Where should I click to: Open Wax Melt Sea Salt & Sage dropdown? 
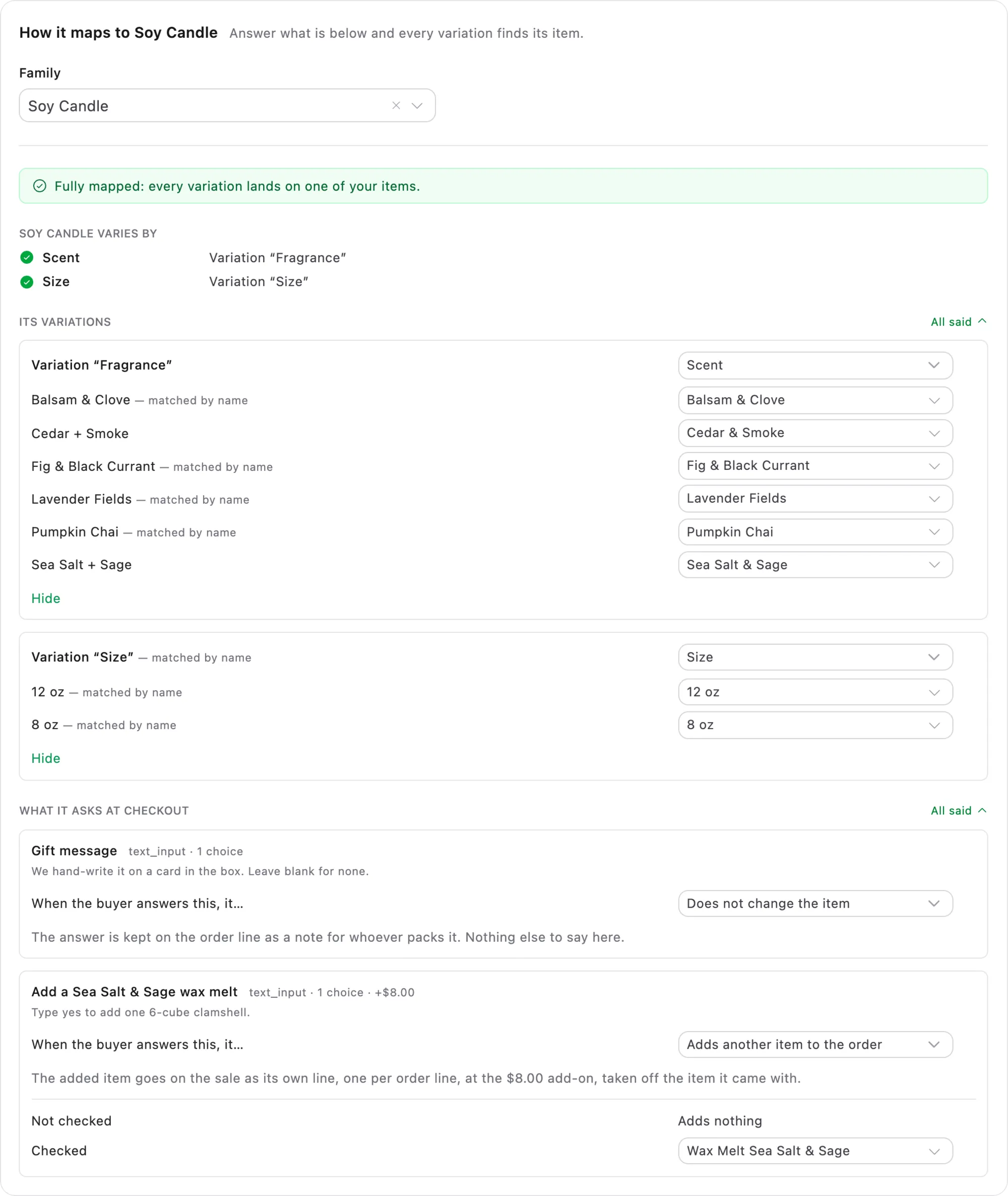tap(815, 1151)
